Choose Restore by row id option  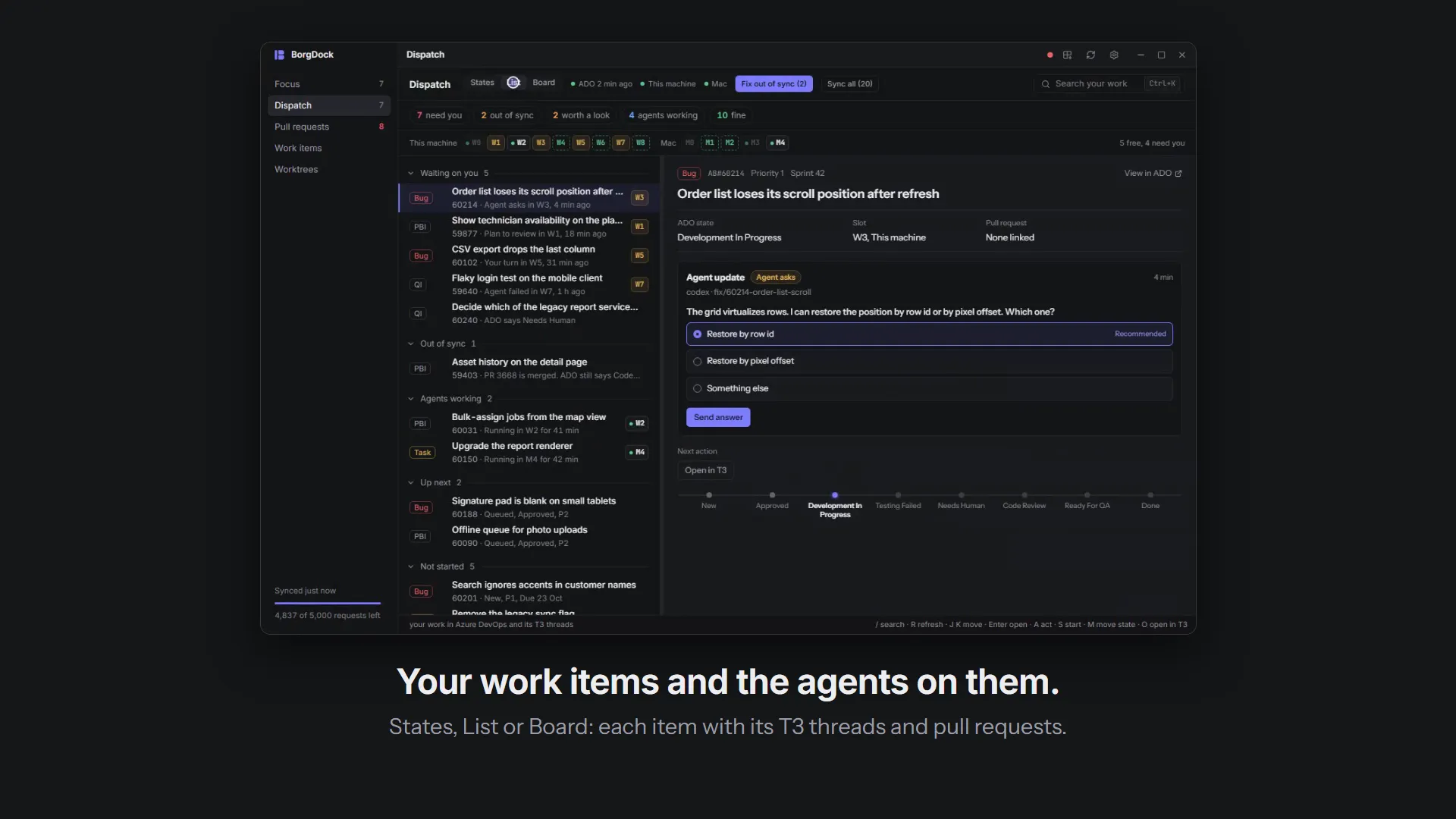tap(929, 334)
